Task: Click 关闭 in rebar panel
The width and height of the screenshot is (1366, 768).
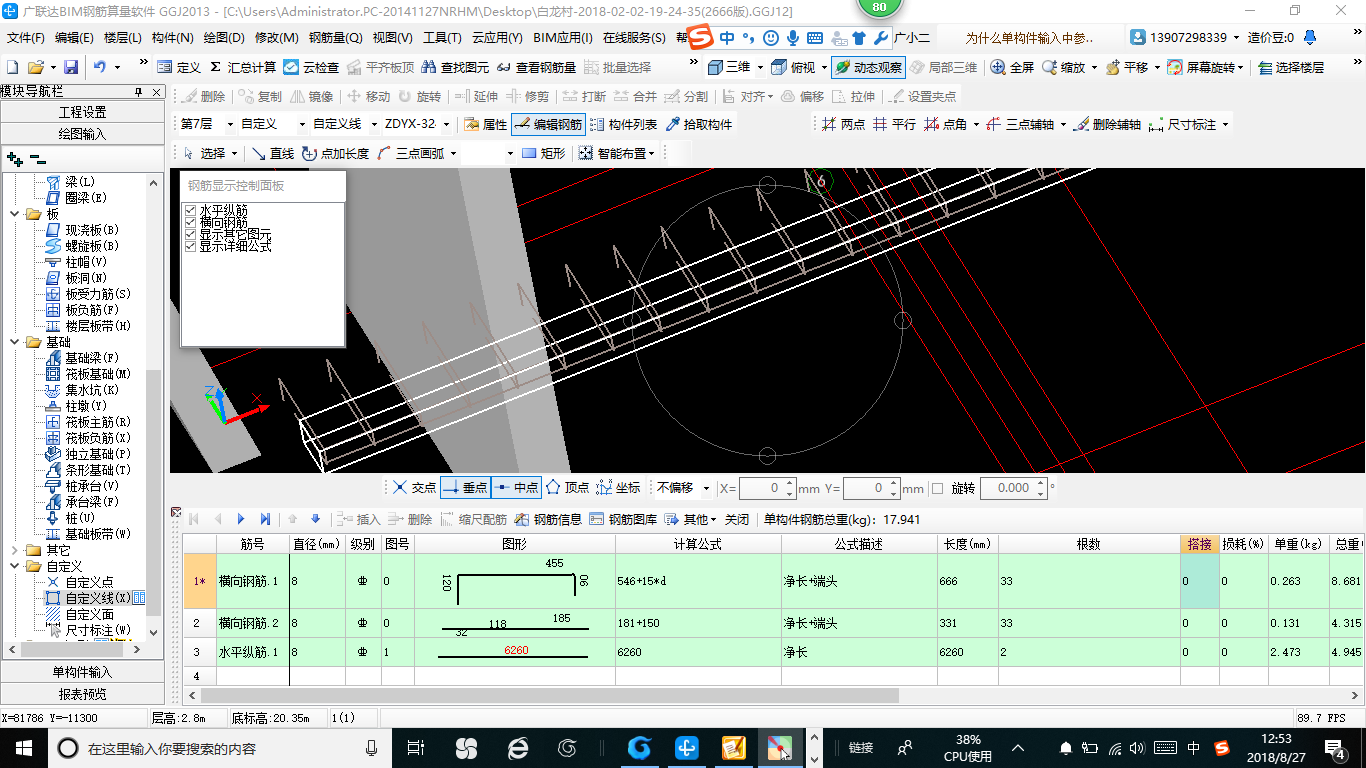Action: (x=737, y=519)
